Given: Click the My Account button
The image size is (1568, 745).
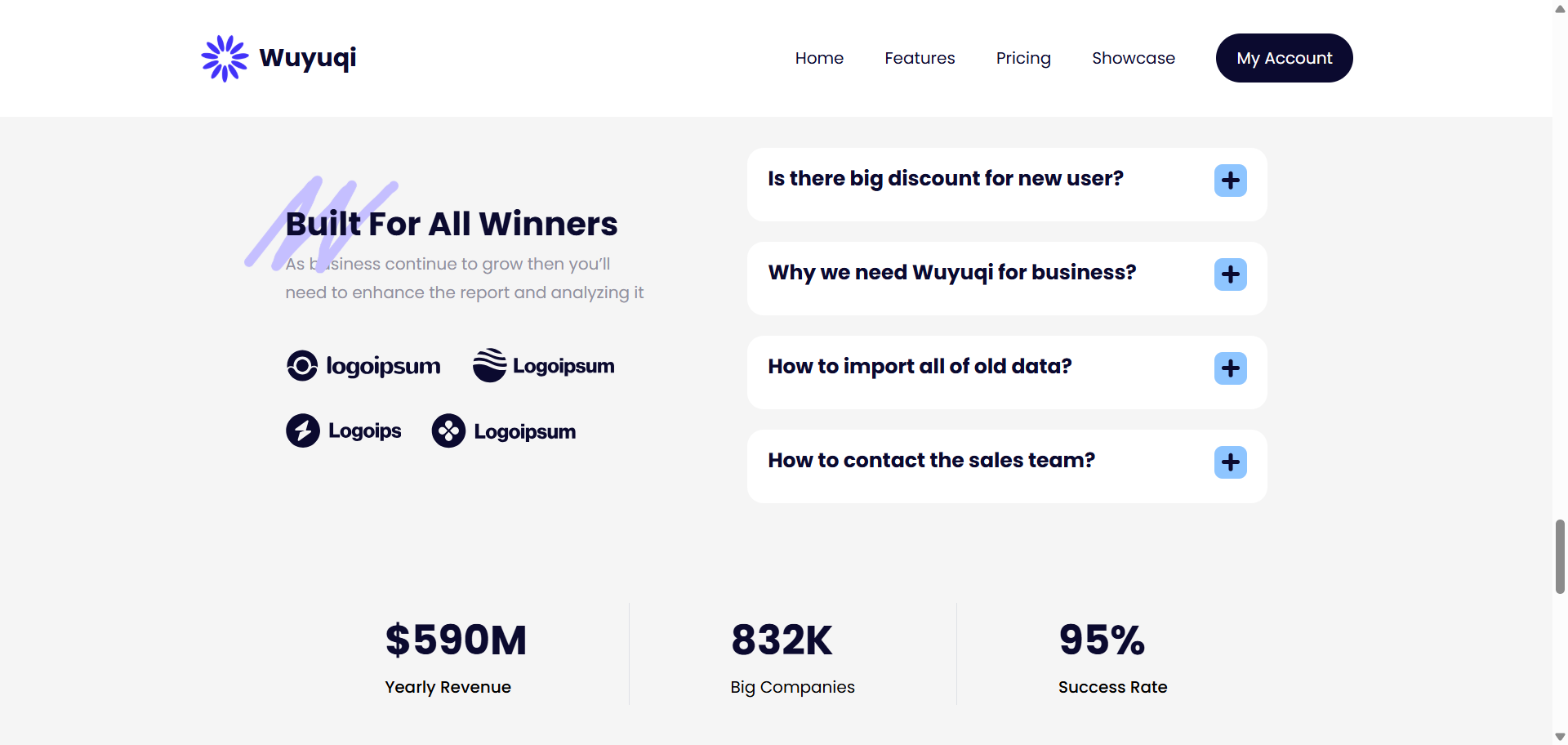Looking at the screenshot, I should click(x=1284, y=58).
